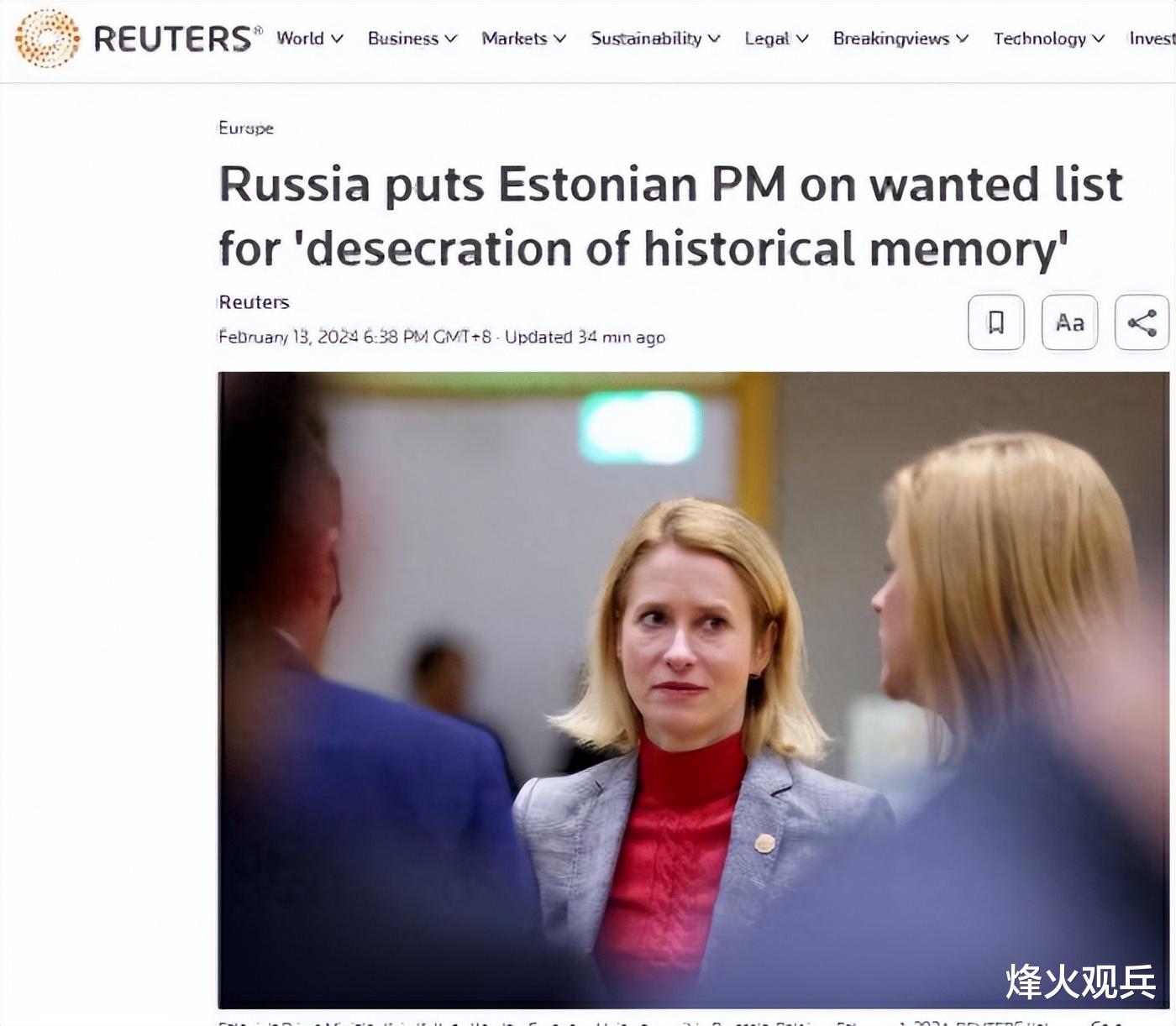This screenshot has height=1026, width=1176.
Task: Expand the Breakingviews dropdown
Action: tap(900, 39)
